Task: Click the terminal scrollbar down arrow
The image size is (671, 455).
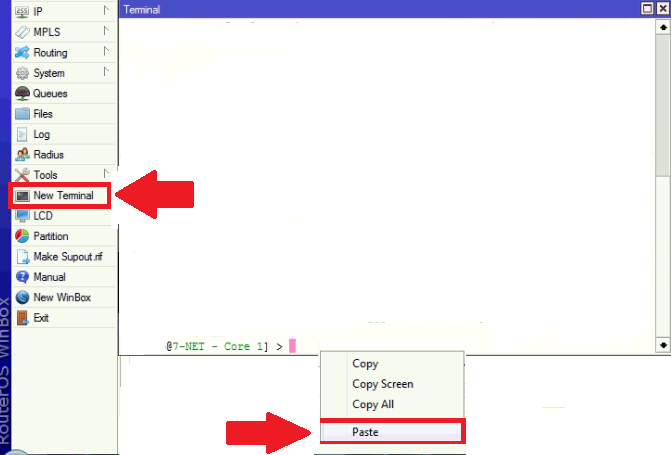Action: (x=663, y=345)
